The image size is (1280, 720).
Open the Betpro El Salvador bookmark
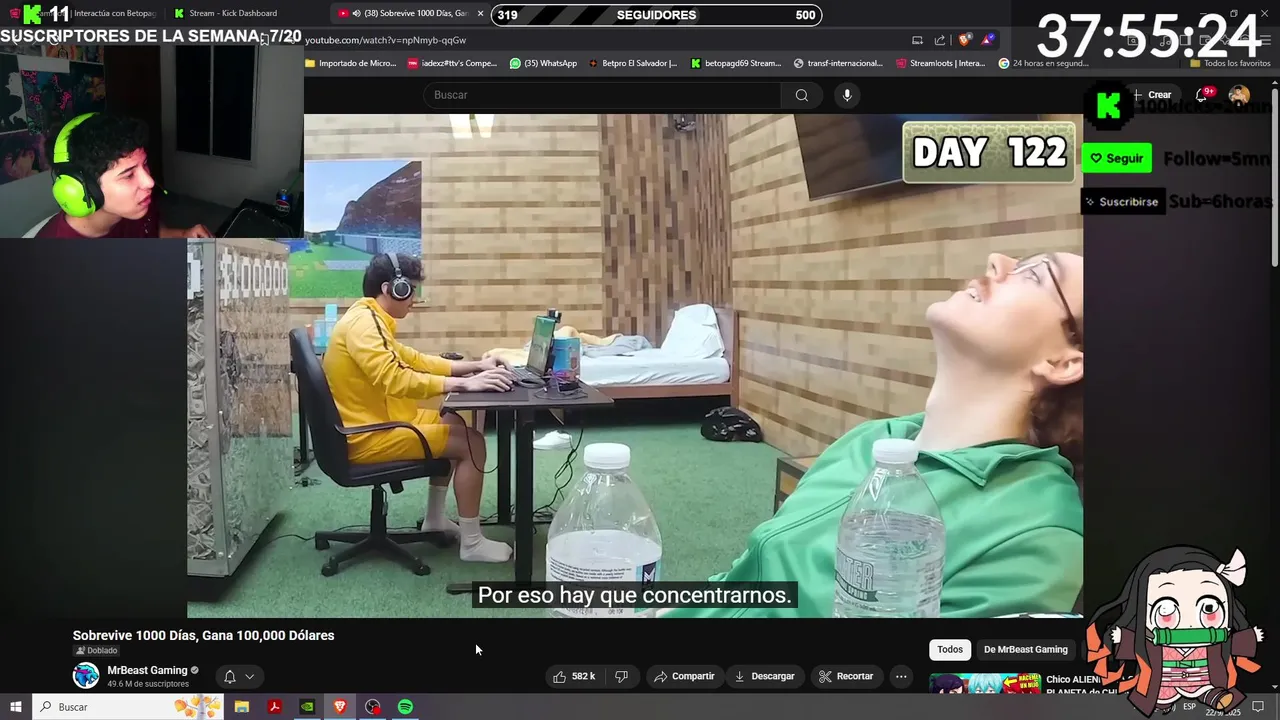[633, 63]
